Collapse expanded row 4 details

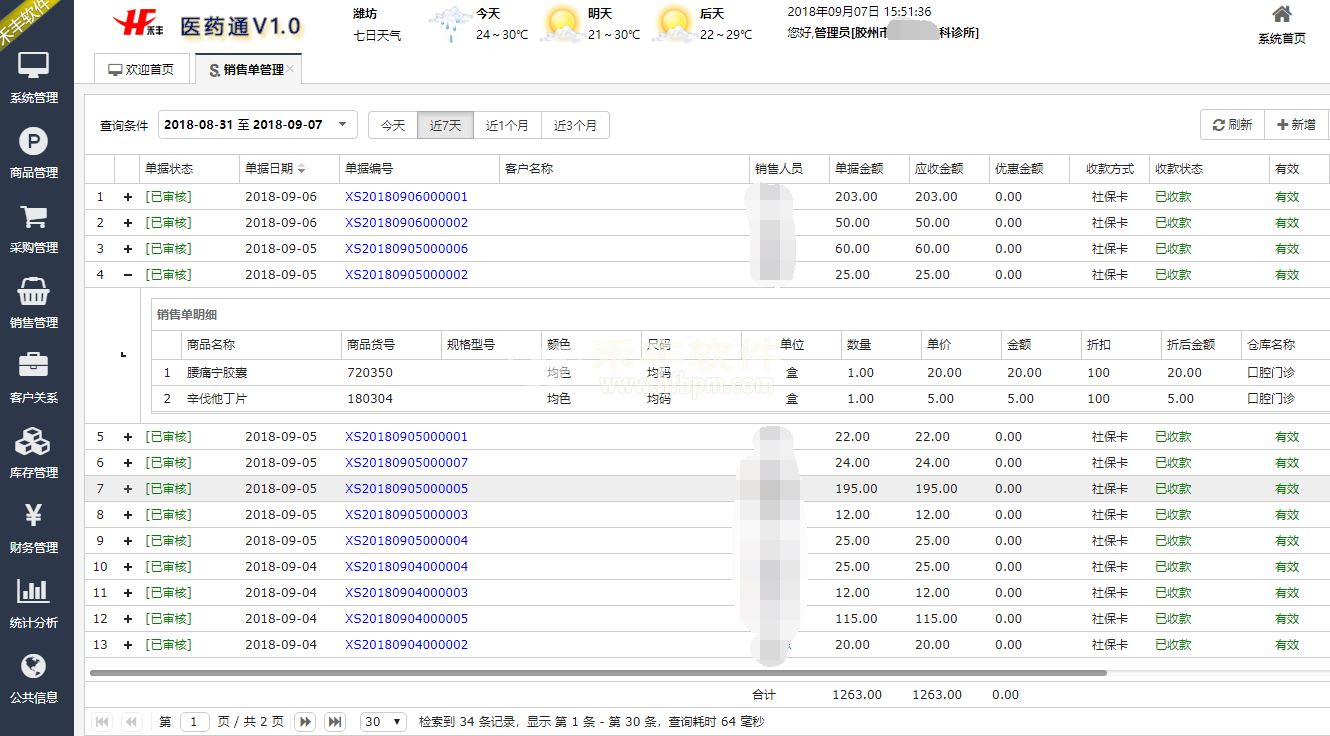127,275
